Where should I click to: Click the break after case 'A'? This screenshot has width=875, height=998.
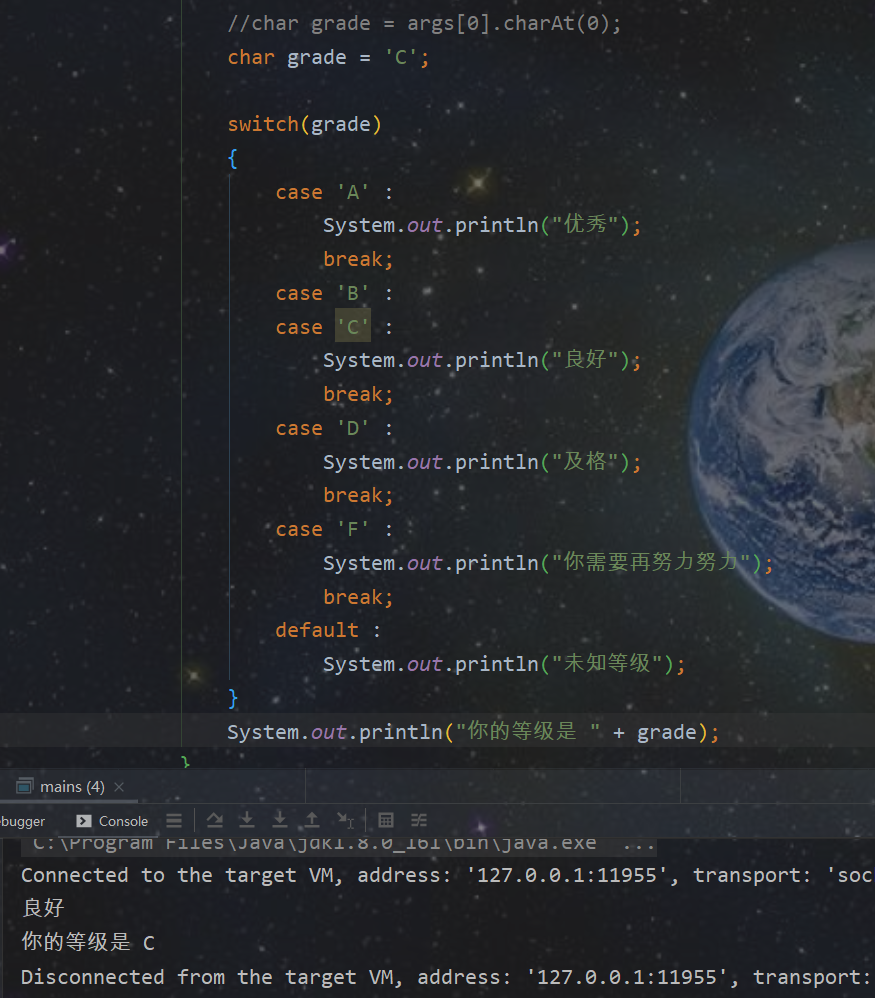(x=358, y=260)
